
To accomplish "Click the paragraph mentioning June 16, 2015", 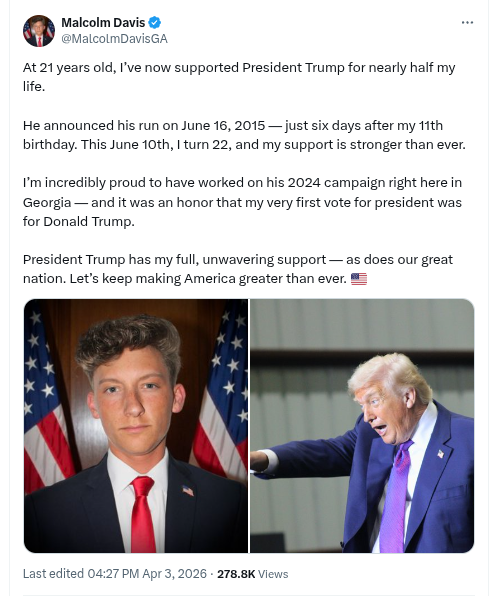I will (x=244, y=135).
